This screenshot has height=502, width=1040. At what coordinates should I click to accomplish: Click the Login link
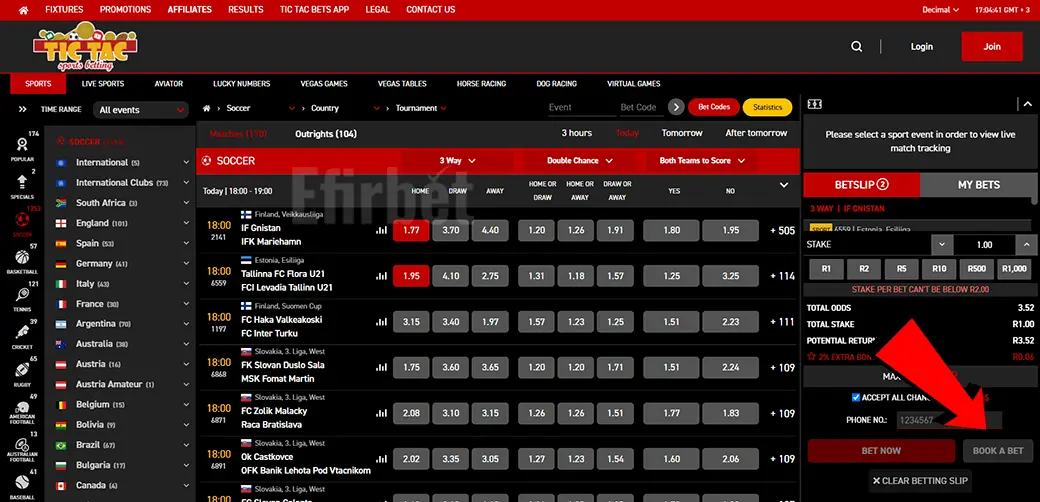[x=921, y=46]
